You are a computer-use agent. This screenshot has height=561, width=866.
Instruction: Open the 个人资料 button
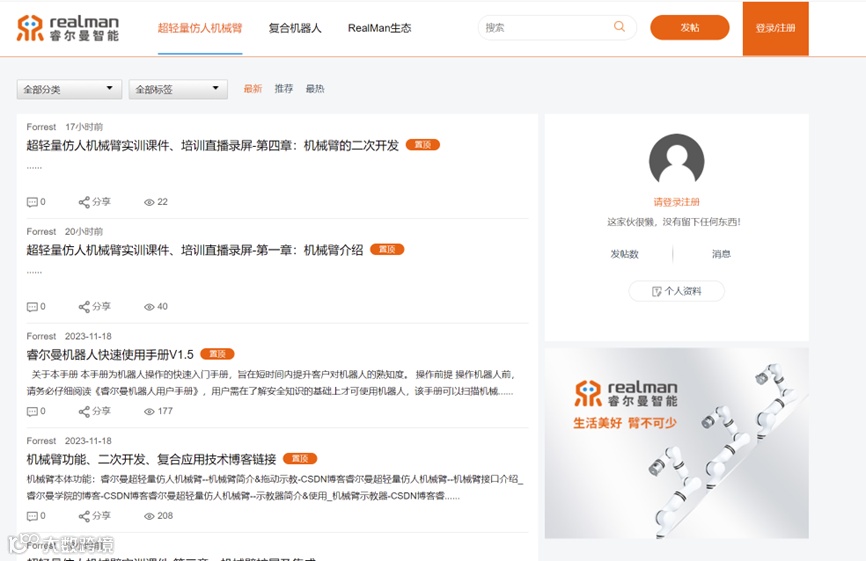(x=677, y=291)
